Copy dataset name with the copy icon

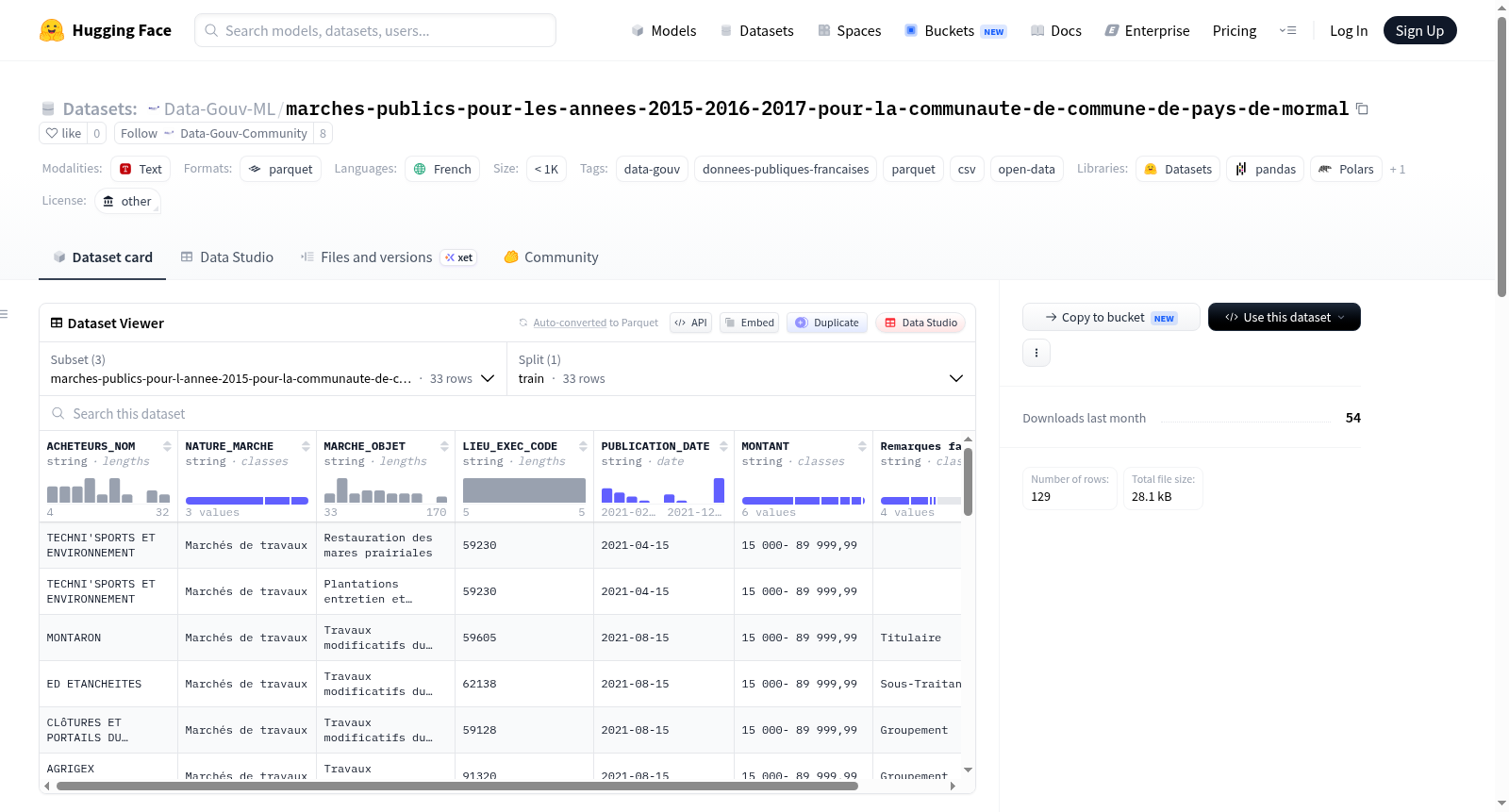click(x=1362, y=108)
